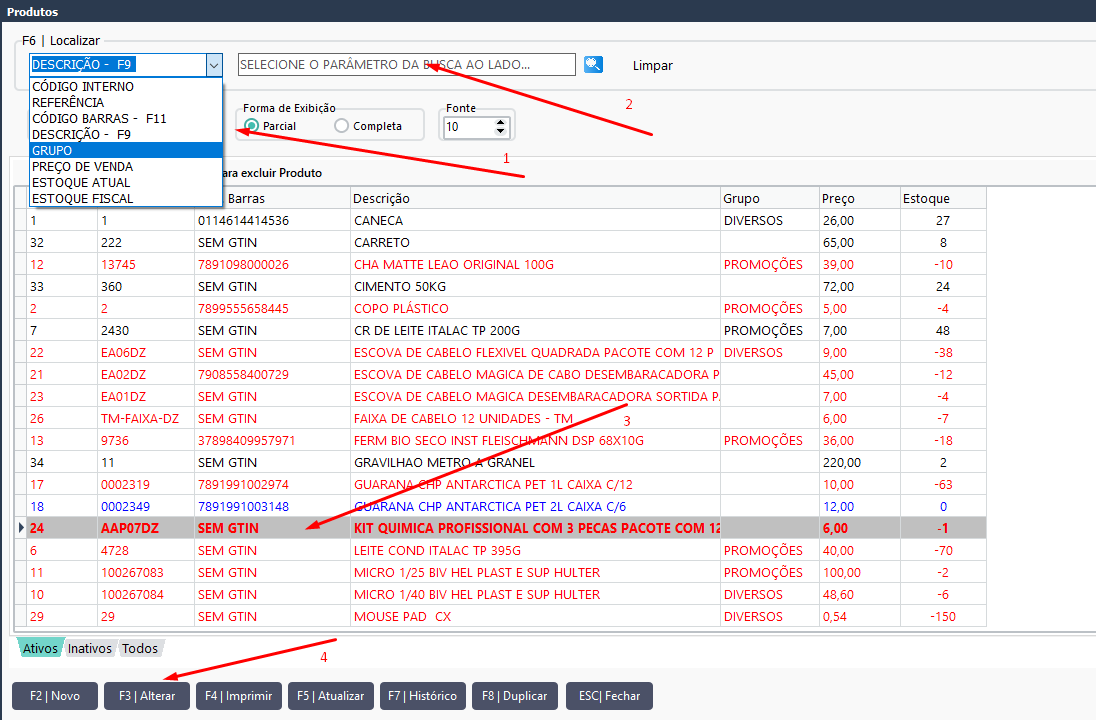Select CHA MATTE LEAO ORIGINAL 100G row
The image size is (1096, 720).
coord(500,264)
